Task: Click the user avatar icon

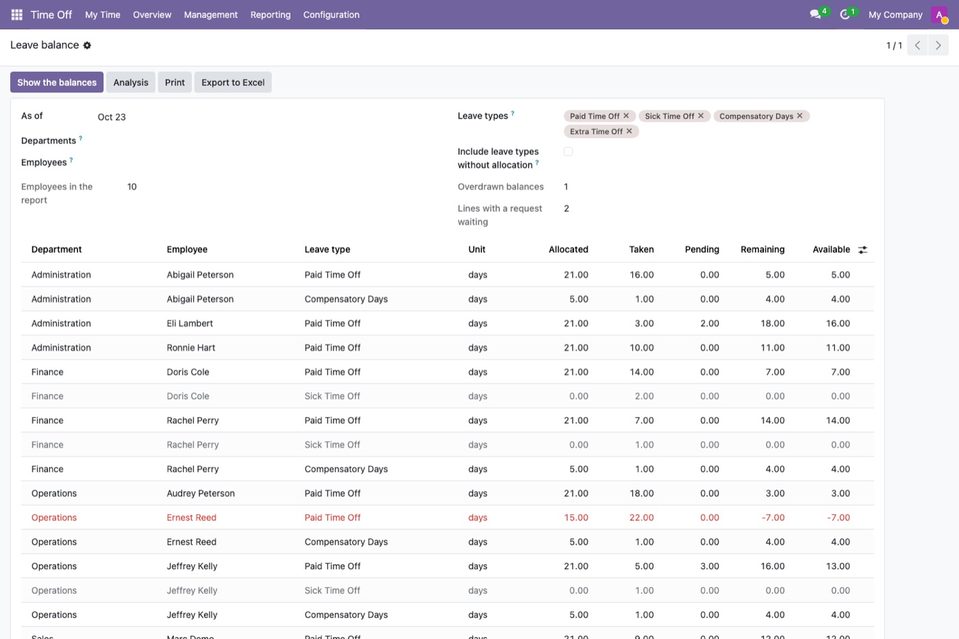Action: coord(939,15)
